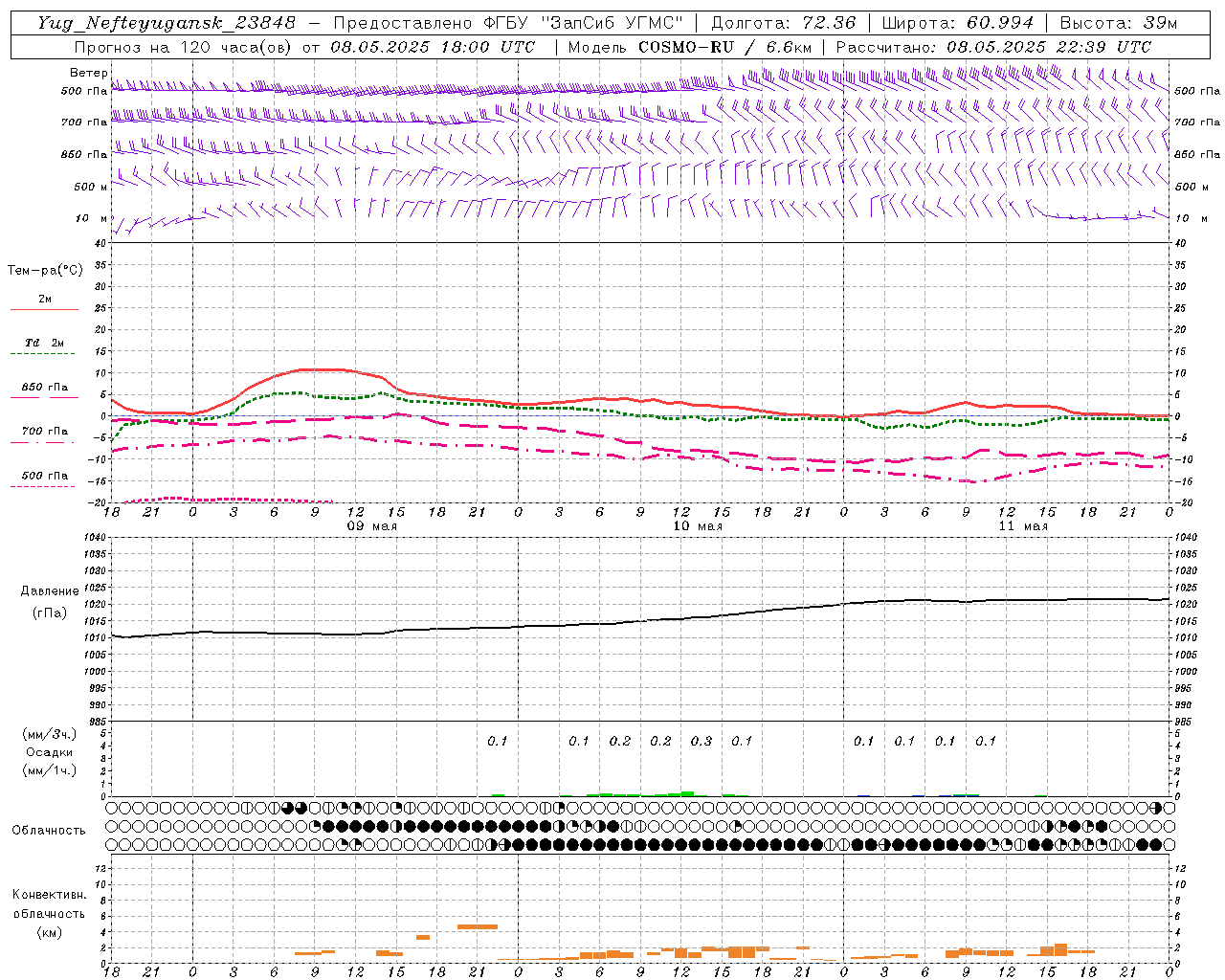Click the Рассчитано: 08.05.2025 22:39 UTC text

tap(993, 47)
